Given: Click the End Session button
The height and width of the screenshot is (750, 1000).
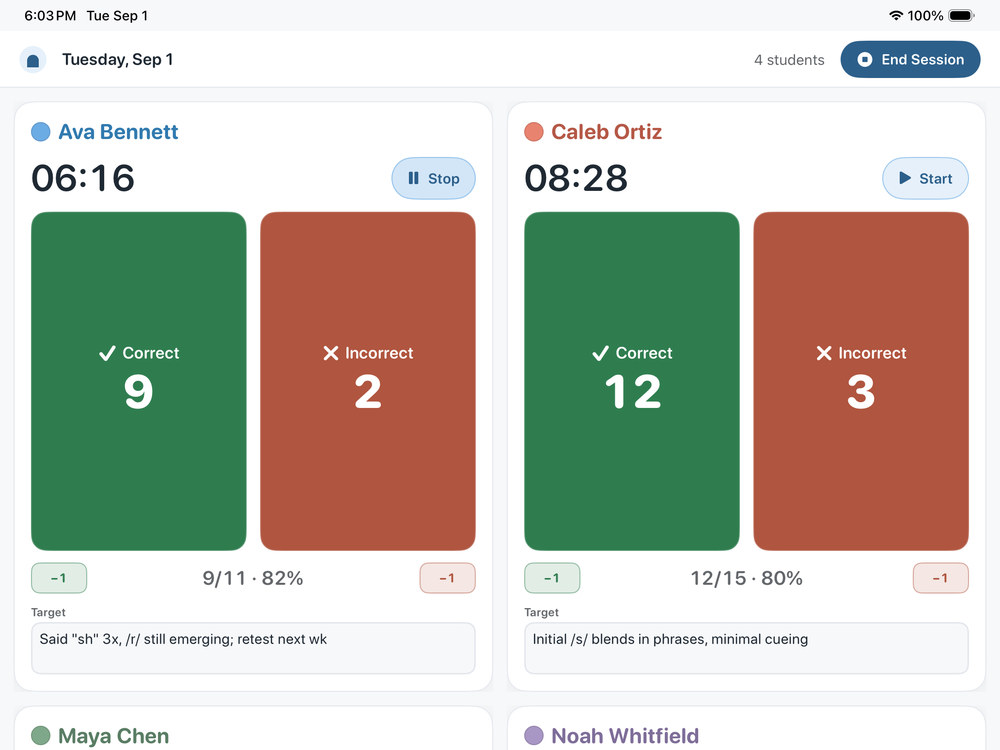Looking at the screenshot, I should 910,59.
